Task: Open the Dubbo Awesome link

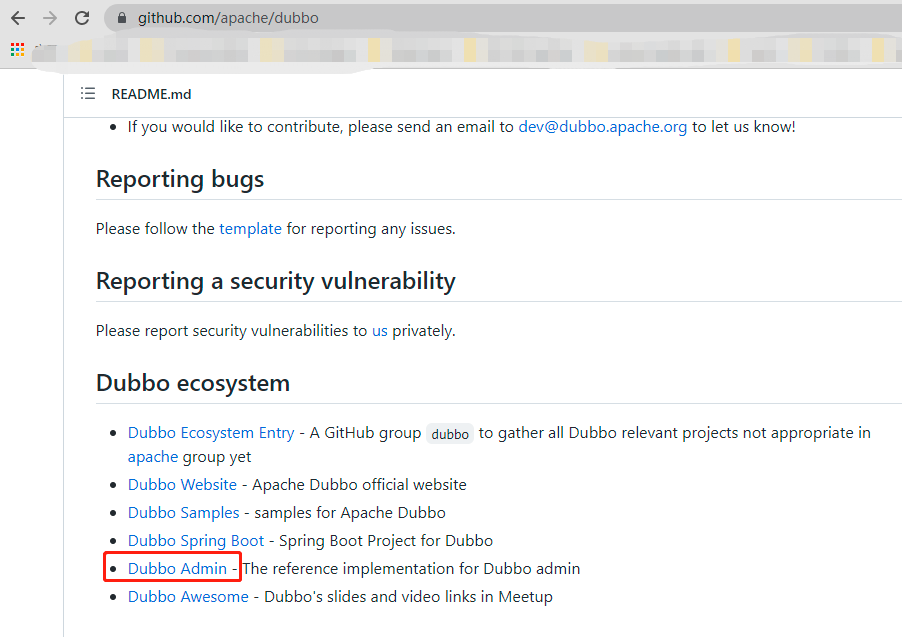Action: click(187, 596)
